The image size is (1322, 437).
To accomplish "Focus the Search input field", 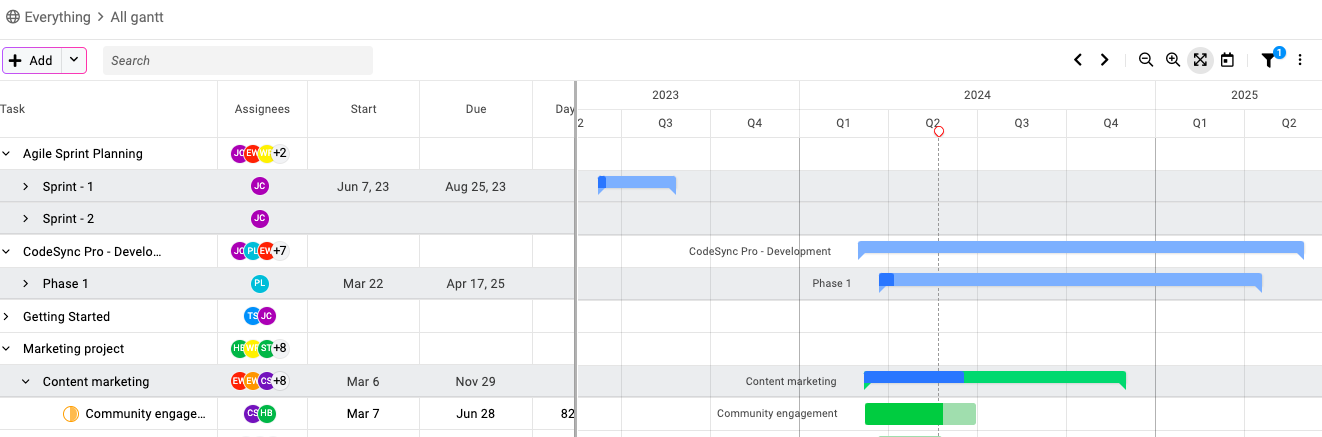I will point(238,60).
